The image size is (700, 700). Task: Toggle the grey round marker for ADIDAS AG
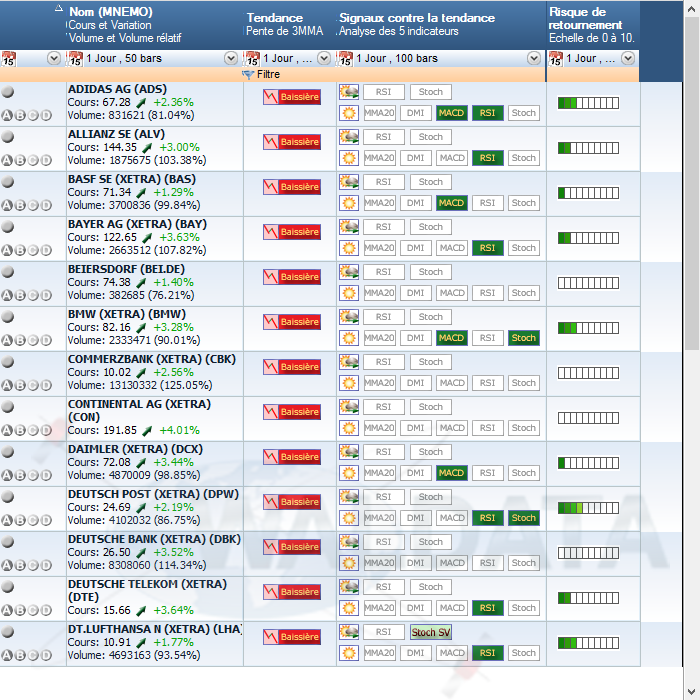point(8,92)
